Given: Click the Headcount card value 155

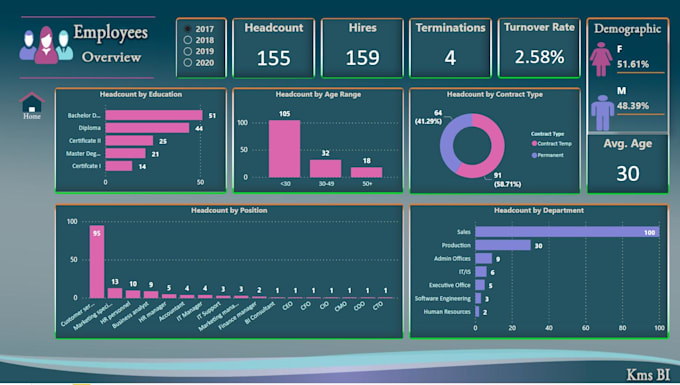Looking at the screenshot, I should (x=273, y=58).
